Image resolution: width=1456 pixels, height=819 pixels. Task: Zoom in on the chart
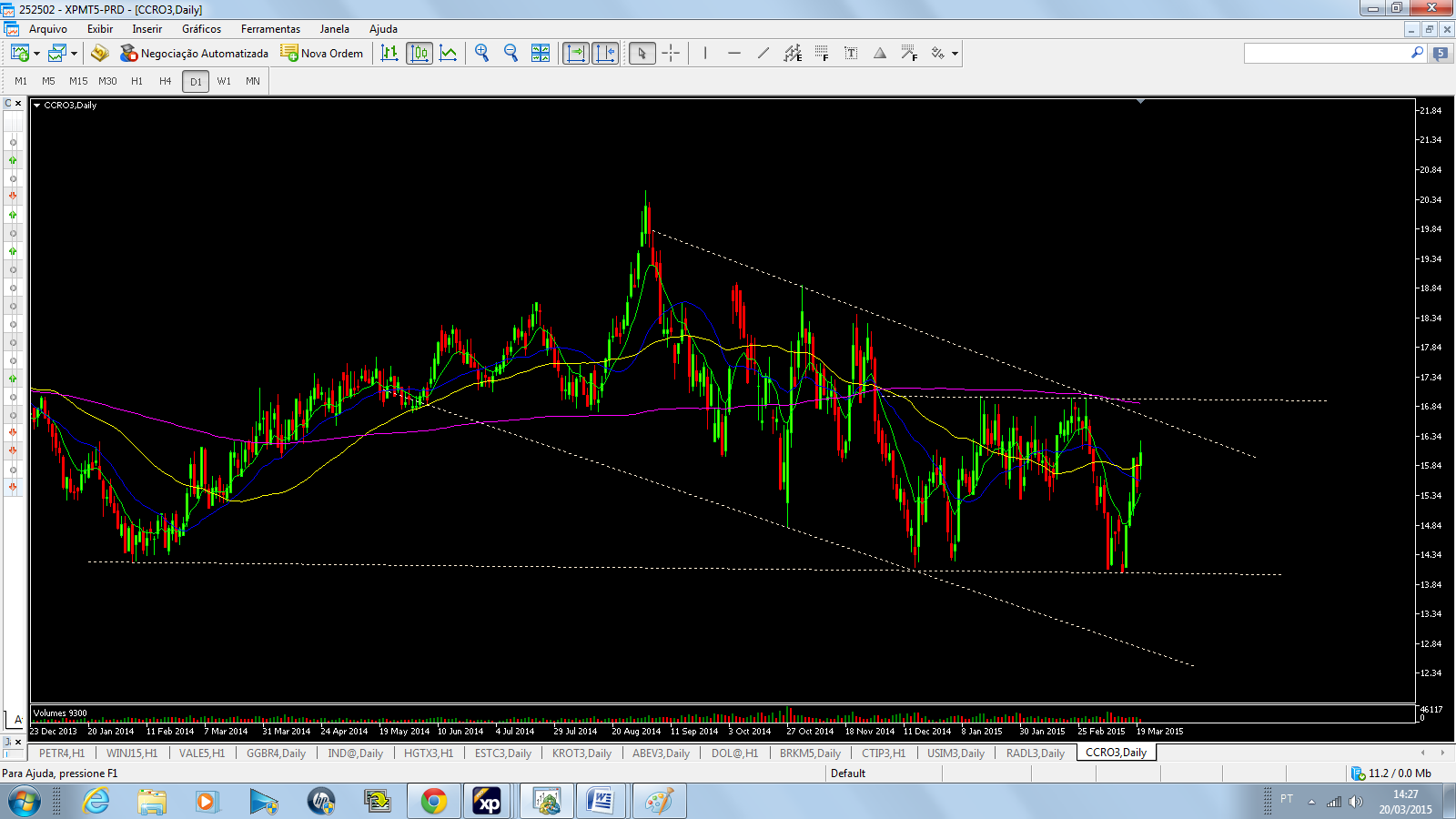coord(482,54)
